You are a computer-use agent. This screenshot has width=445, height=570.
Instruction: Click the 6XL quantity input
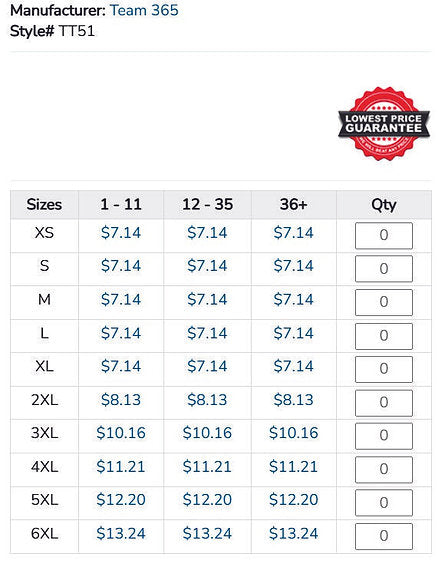point(384,537)
